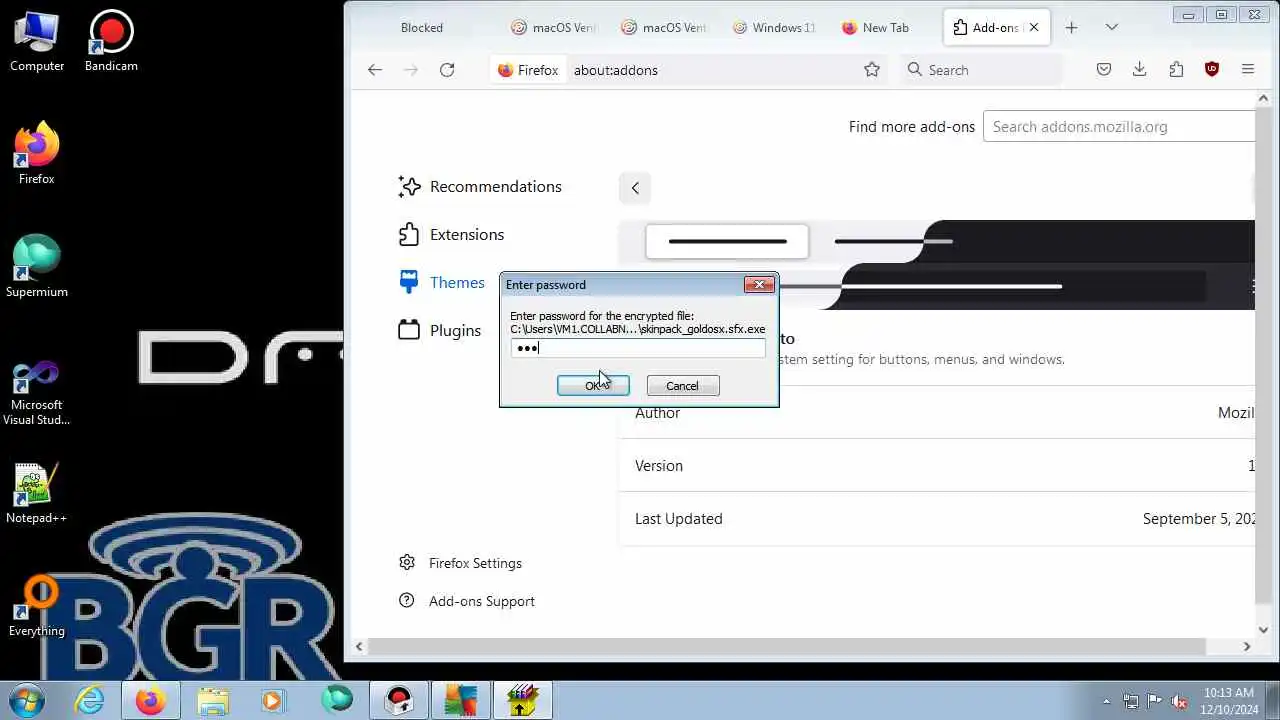Viewport: 1280px width, 720px height.
Task: Show hidden tray icons arrow
Action: [x=1106, y=701]
